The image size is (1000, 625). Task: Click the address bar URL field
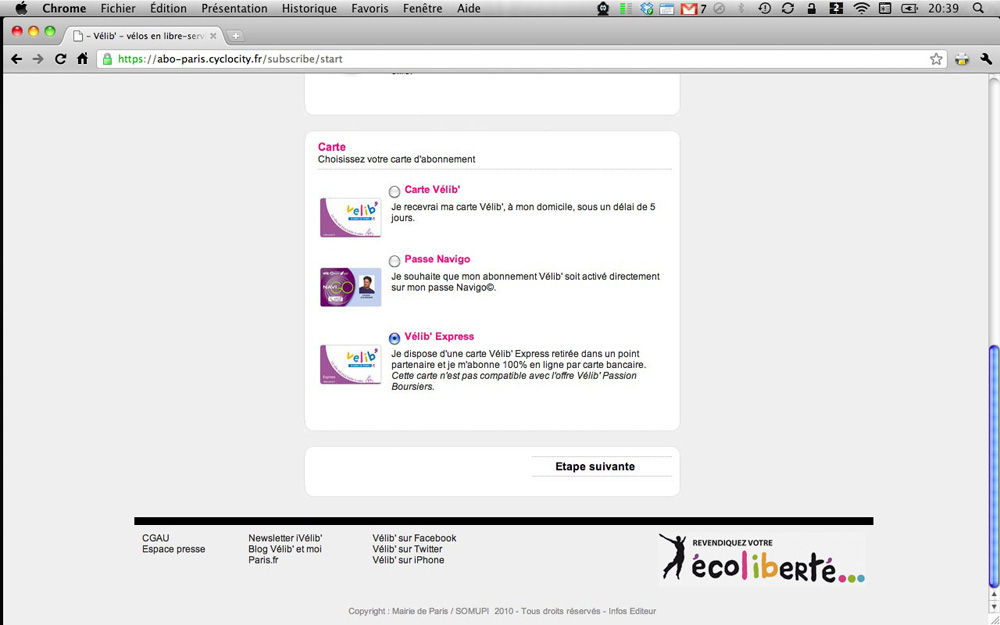(500, 59)
